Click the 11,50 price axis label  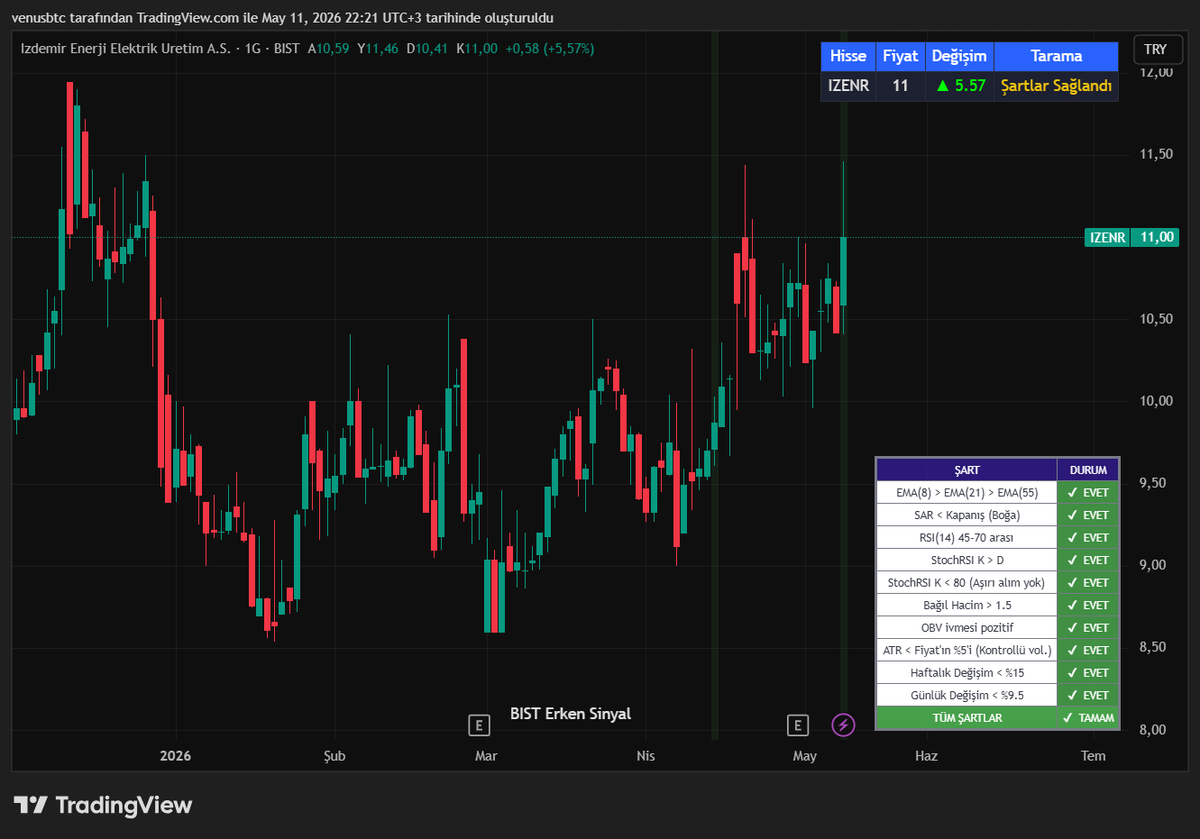click(1155, 155)
